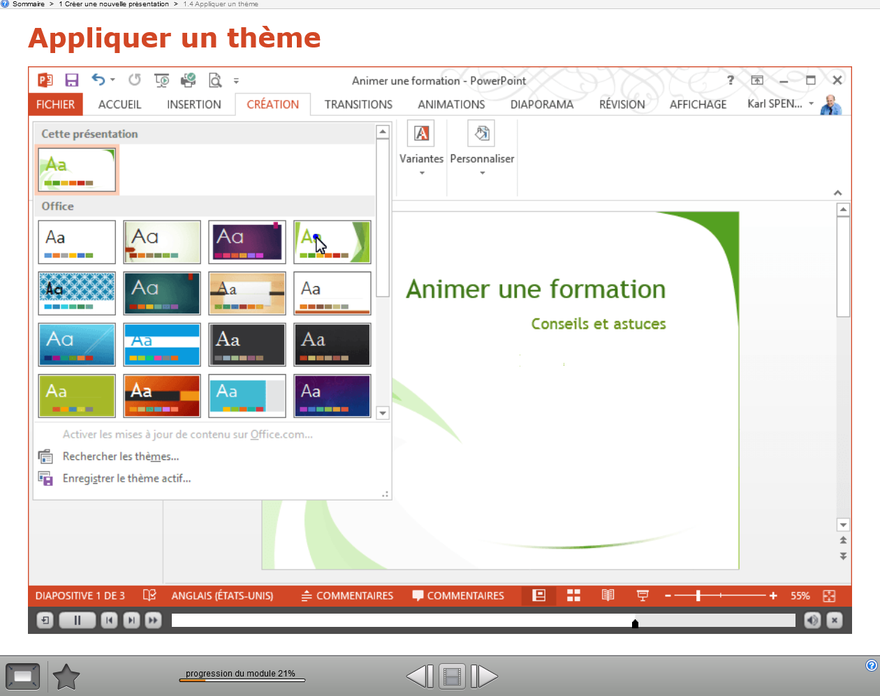Screen dimensions: 880x696
Task: Pause the tutorial video playback
Action: coord(77,621)
